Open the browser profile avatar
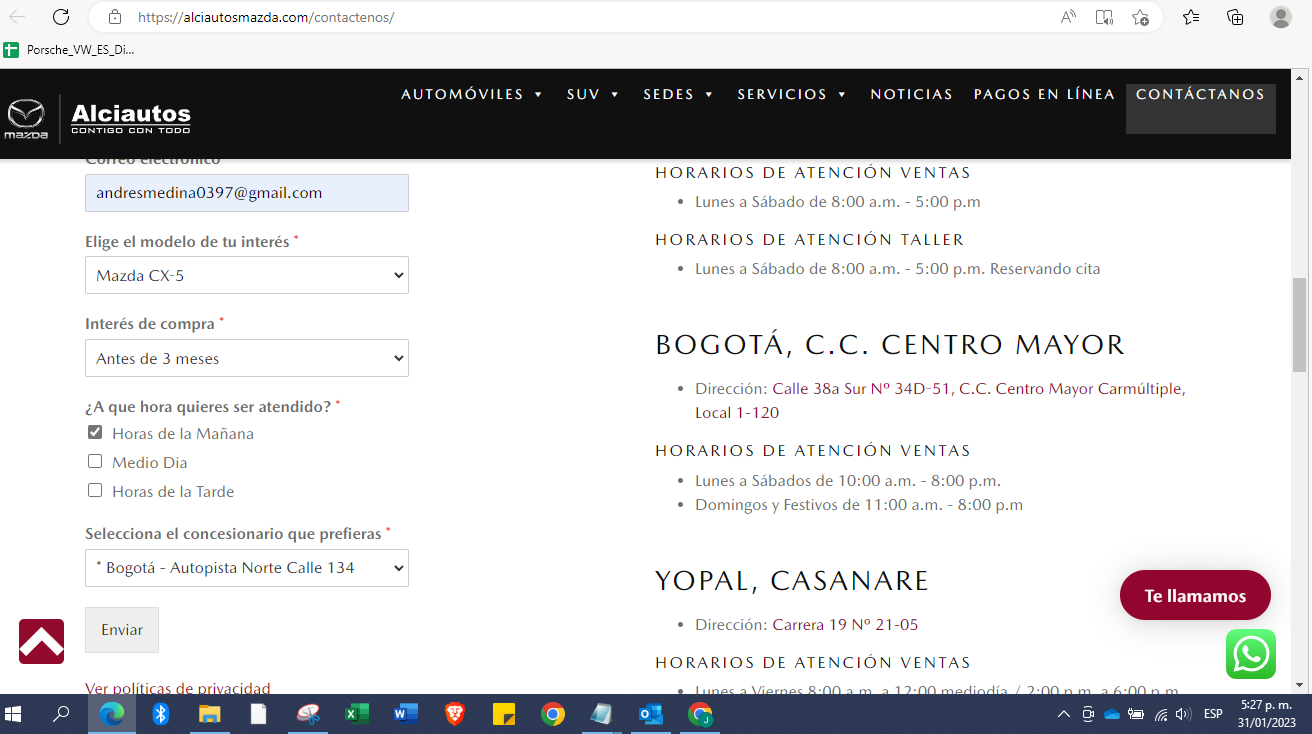This screenshot has height=734, width=1312. (1280, 17)
